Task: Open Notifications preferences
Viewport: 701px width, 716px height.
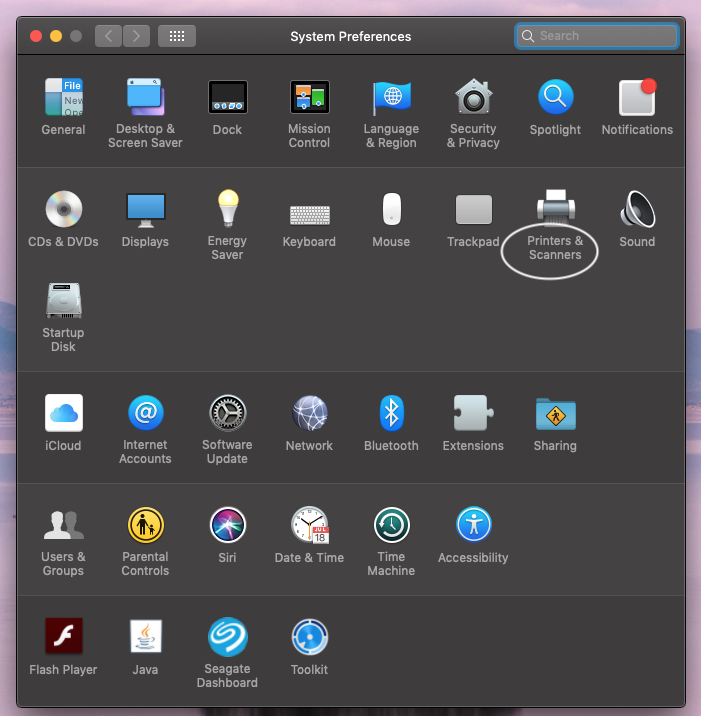Action: tap(637, 97)
